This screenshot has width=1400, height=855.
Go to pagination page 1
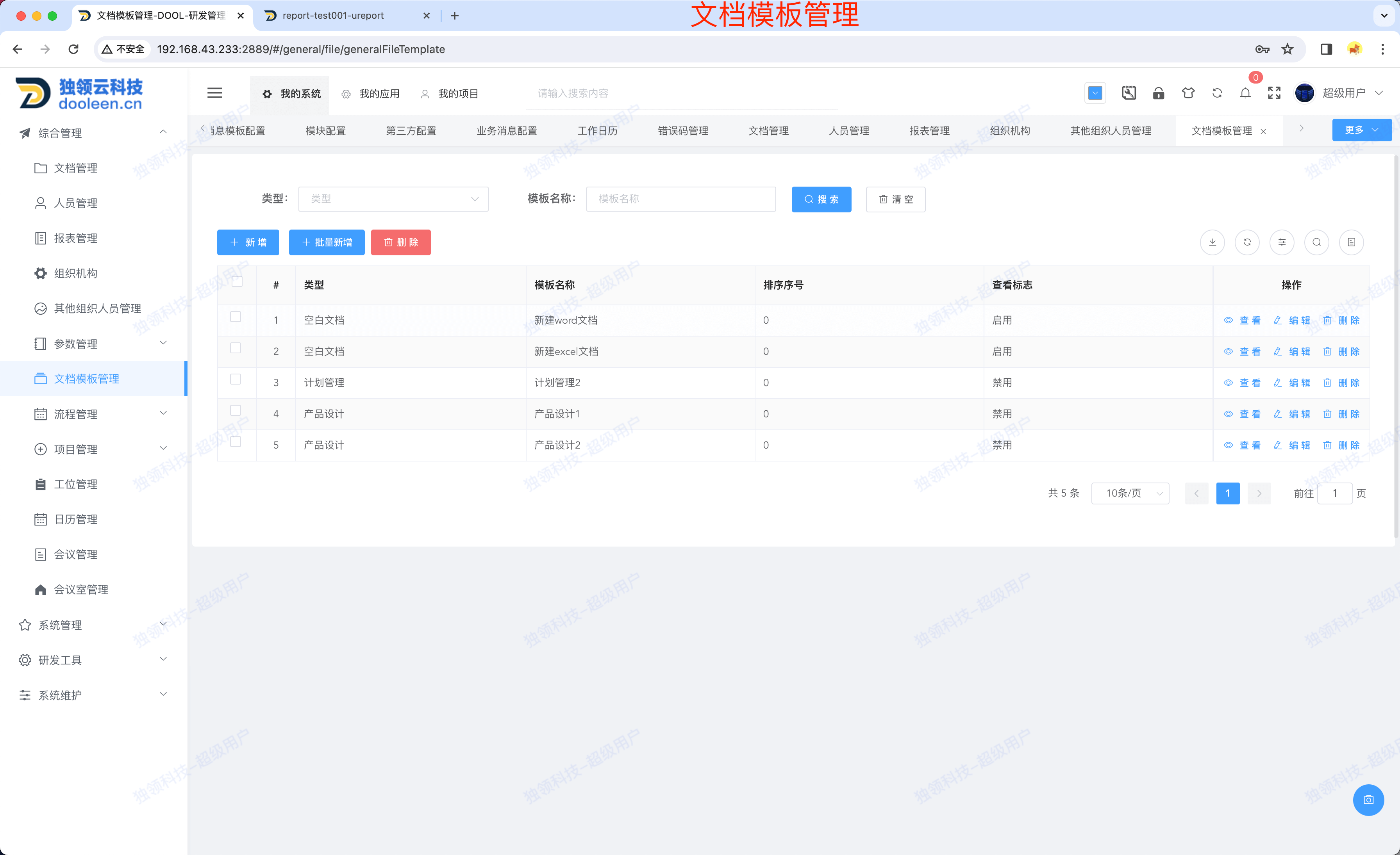pyautogui.click(x=1228, y=493)
